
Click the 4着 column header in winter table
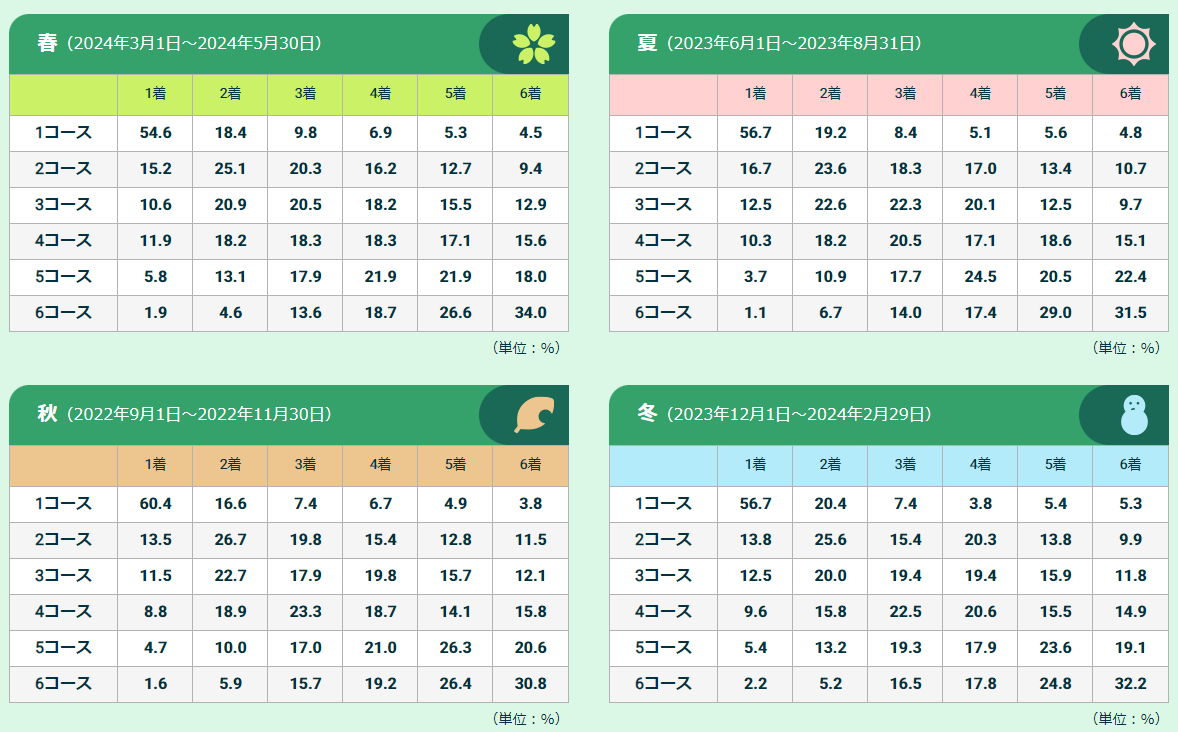(980, 465)
